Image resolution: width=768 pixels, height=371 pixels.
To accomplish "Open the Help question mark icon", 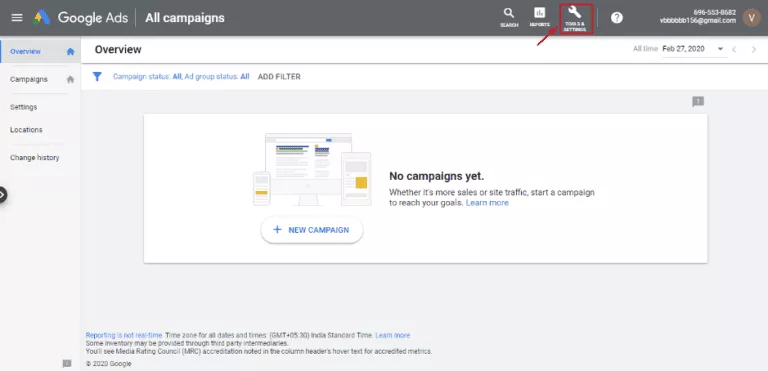I will click(617, 18).
